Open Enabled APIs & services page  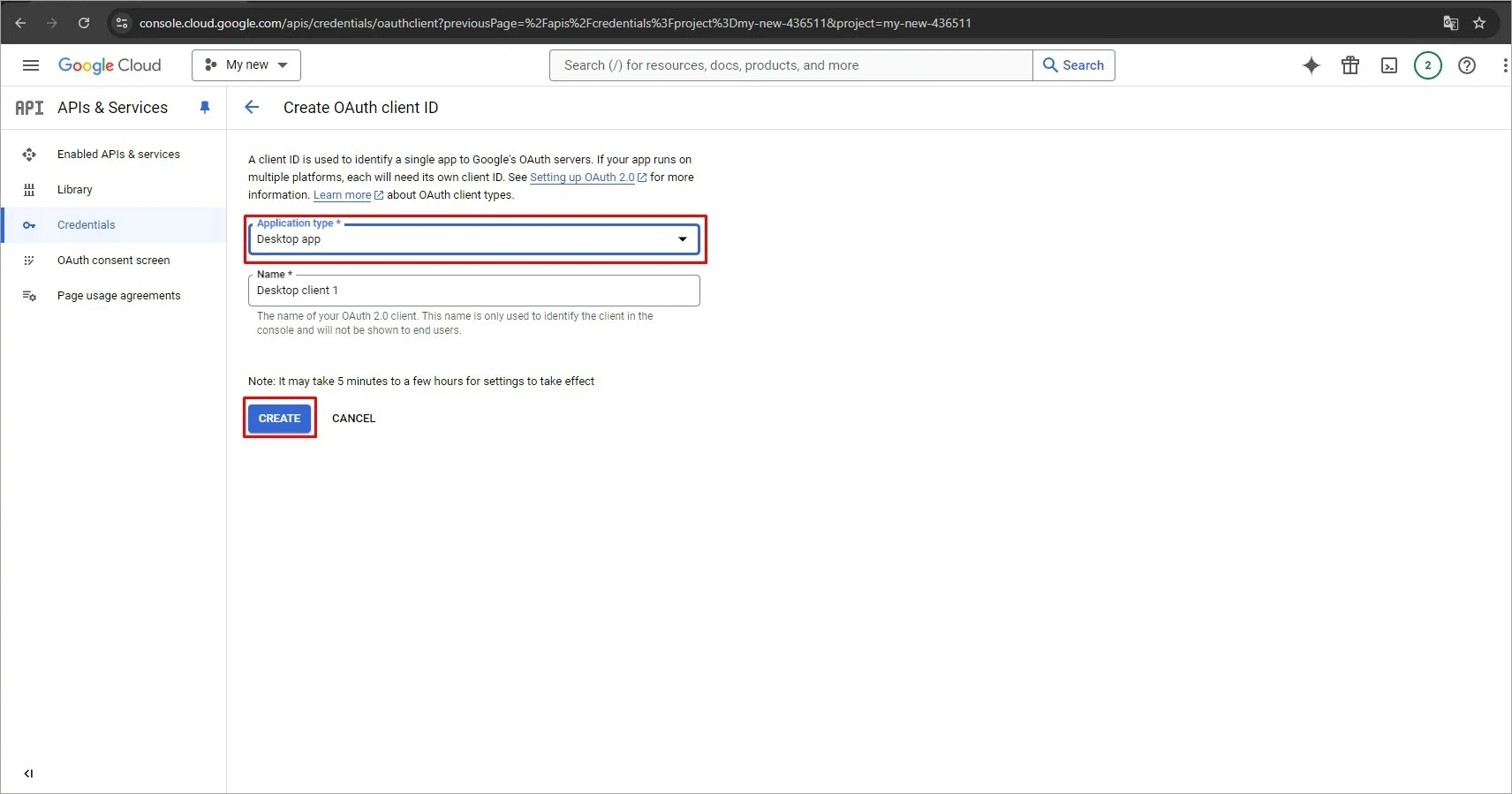[x=118, y=155]
